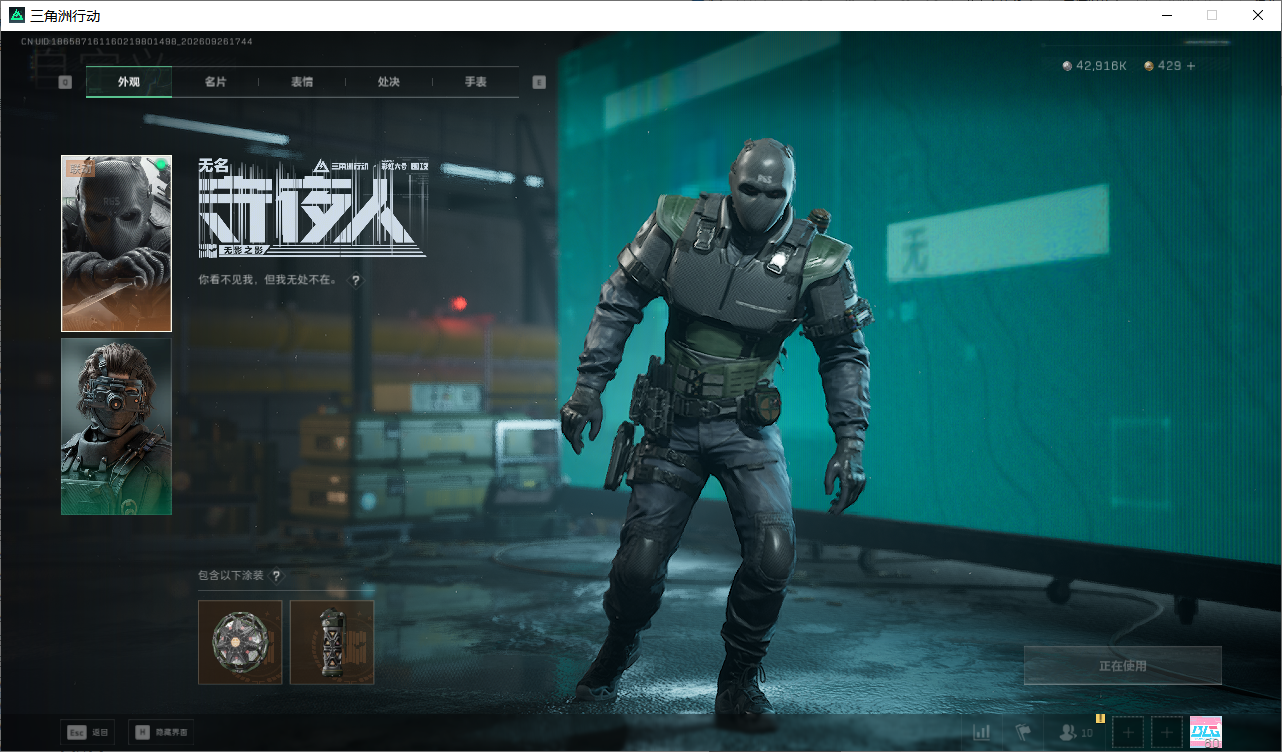The width and height of the screenshot is (1282, 752).
Task: Click the help icon next to 包含以下涂装
Action: 276,576
